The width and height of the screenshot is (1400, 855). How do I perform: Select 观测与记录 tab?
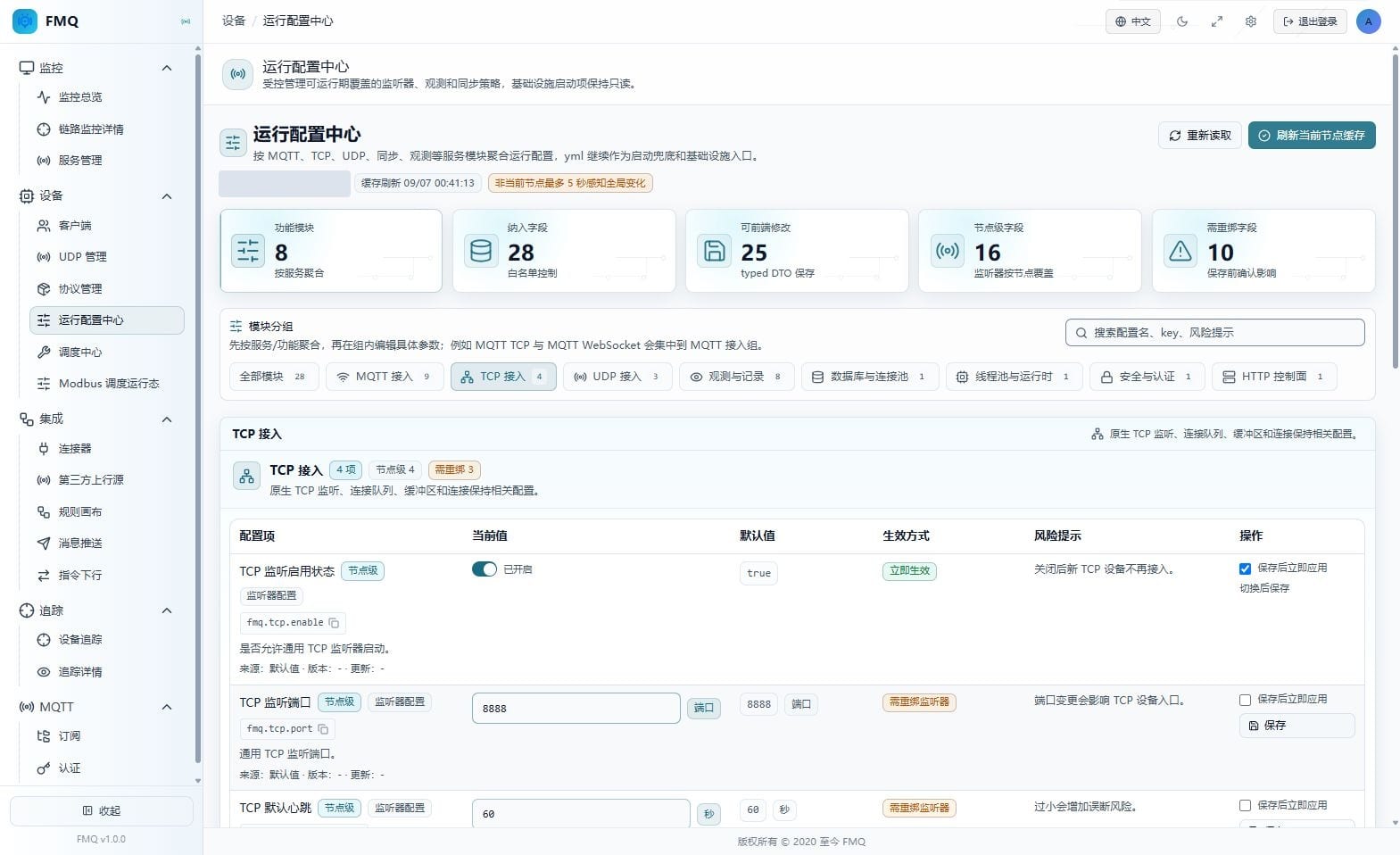[x=736, y=377]
